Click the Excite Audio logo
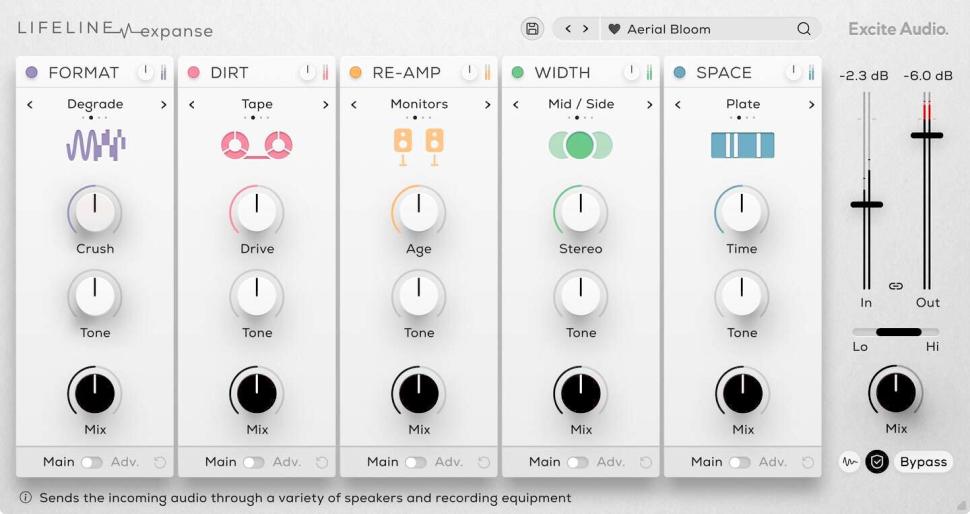 tap(898, 28)
